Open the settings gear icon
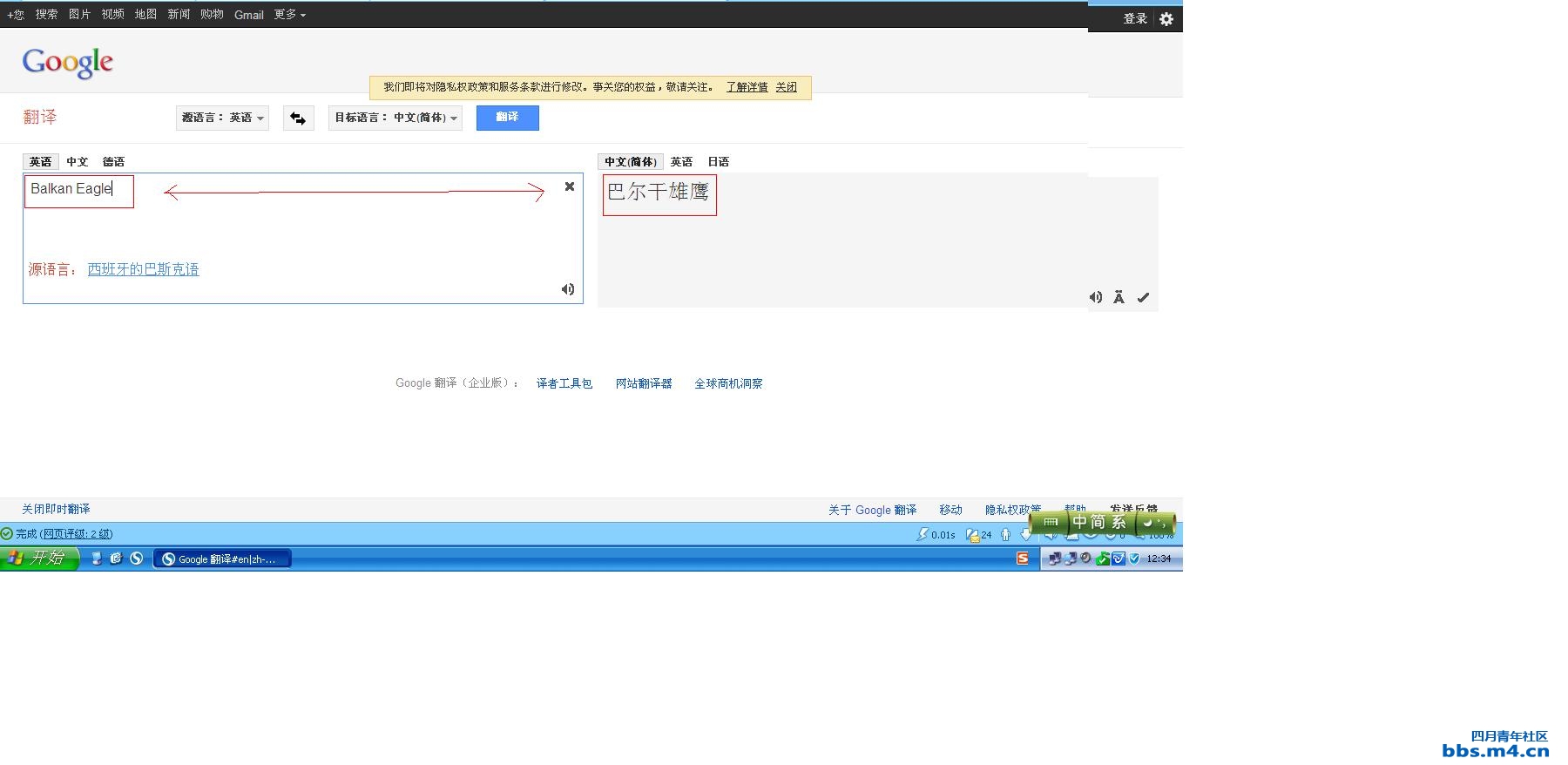Image resolution: width=1568 pixels, height=765 pixels. point(1166,18)
